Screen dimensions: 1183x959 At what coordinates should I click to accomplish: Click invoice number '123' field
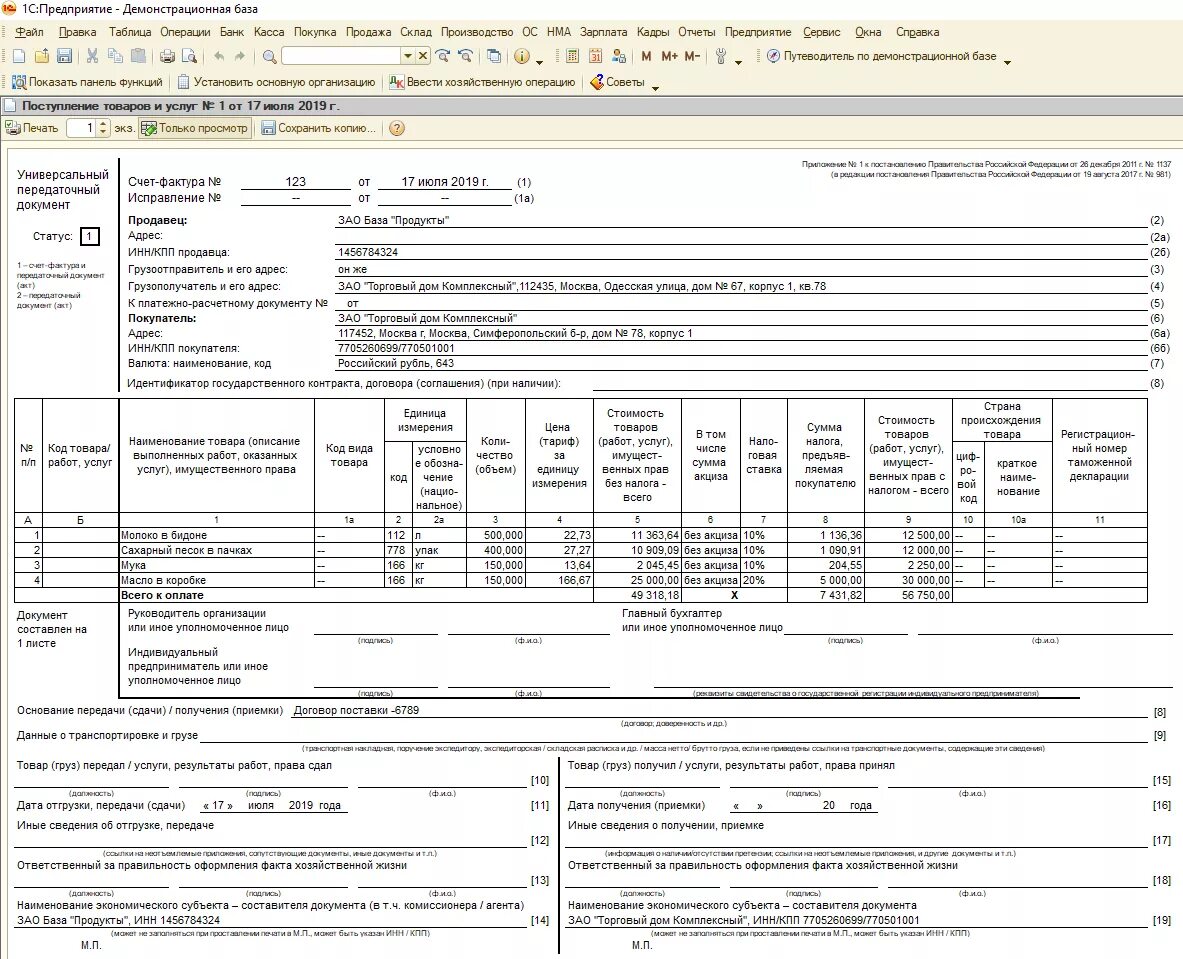pyautogui.click(x=296, y=182)
